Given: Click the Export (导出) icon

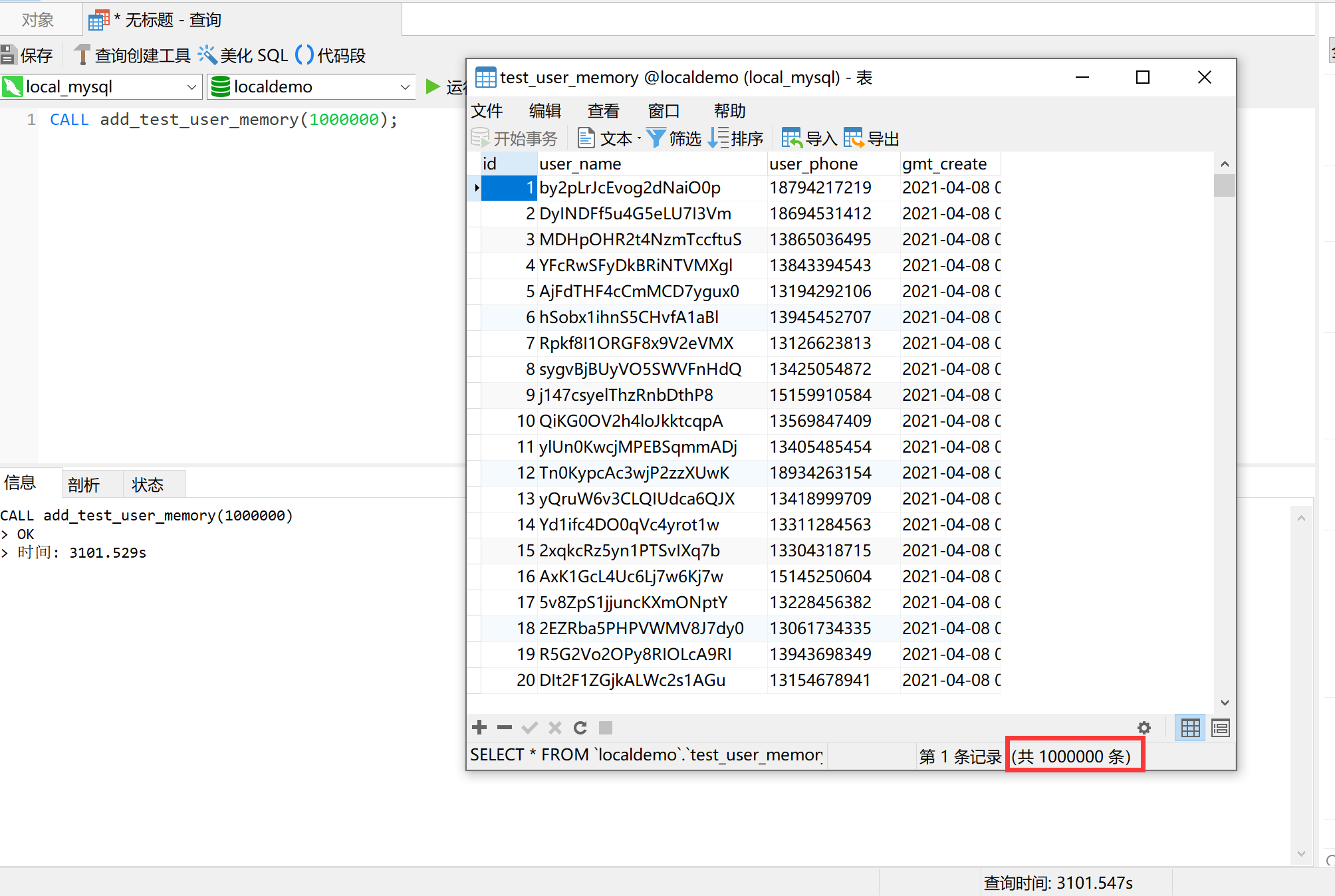Looking at the screenshot, I should pyautogui.click(x=854, y=138).
